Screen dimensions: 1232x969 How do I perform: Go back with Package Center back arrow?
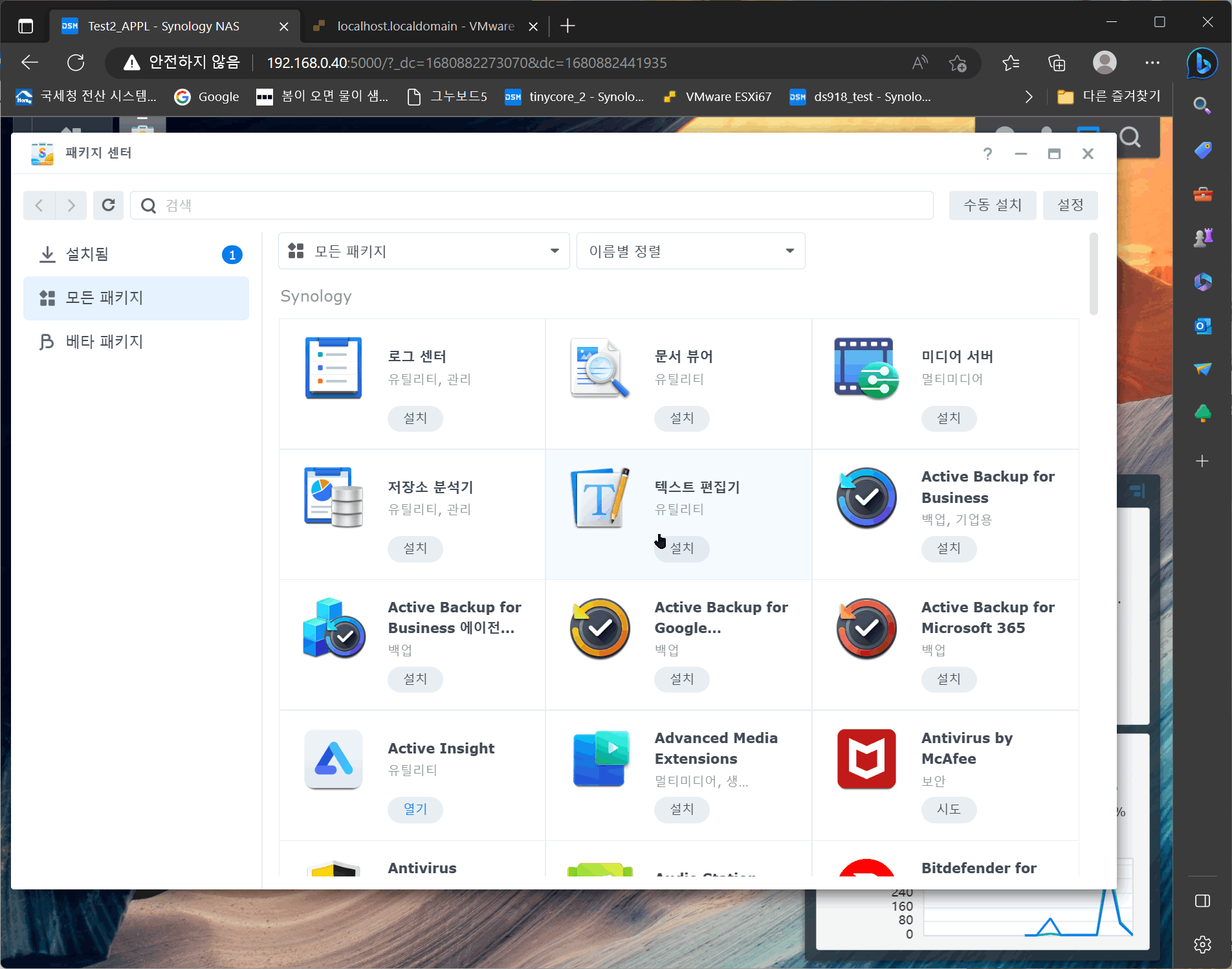click(x=39, y=205)
